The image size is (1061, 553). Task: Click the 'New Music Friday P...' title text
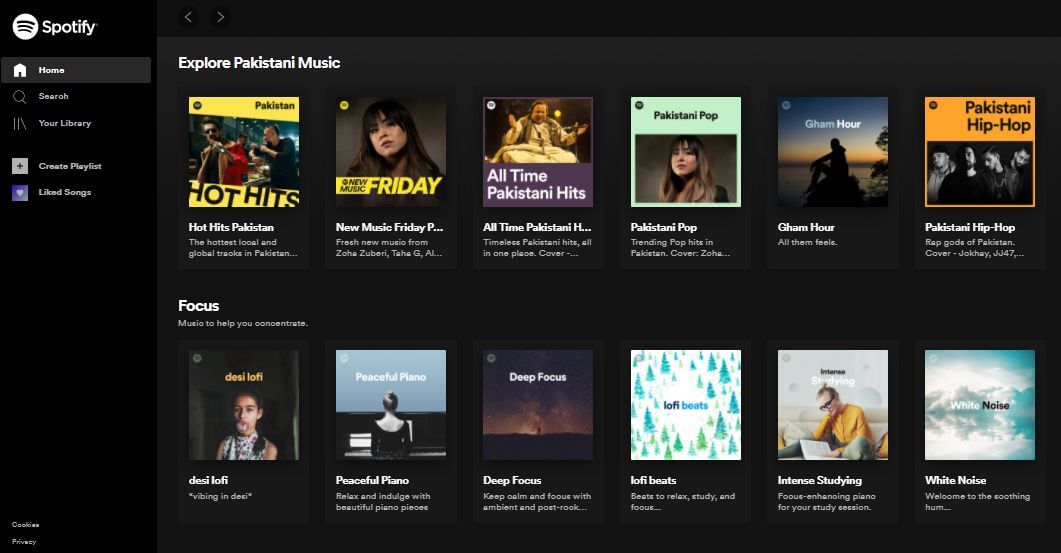click(389, 227)
